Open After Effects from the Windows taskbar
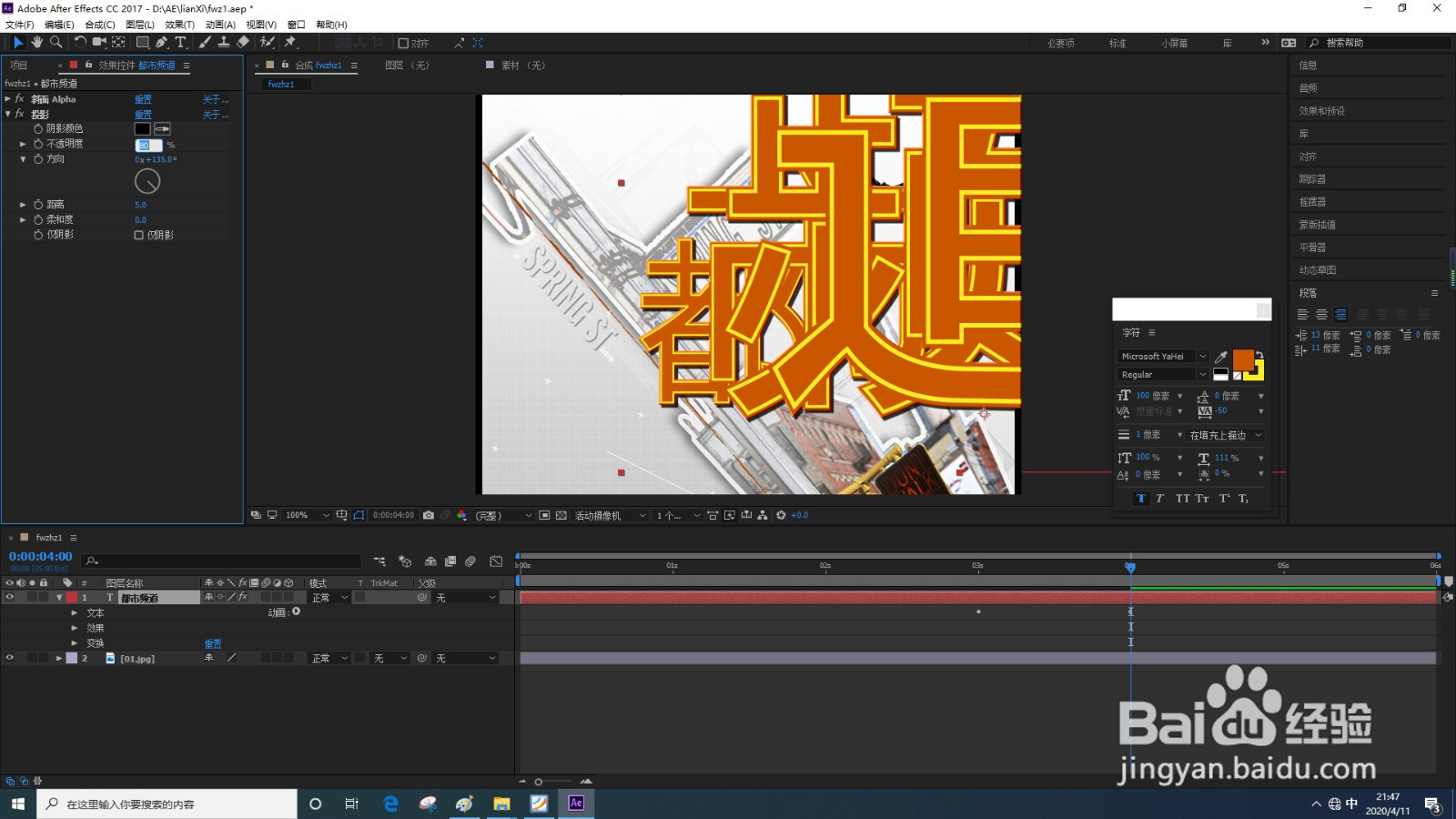The height and width of the screenshot is (819, 1456). [576, 804]
